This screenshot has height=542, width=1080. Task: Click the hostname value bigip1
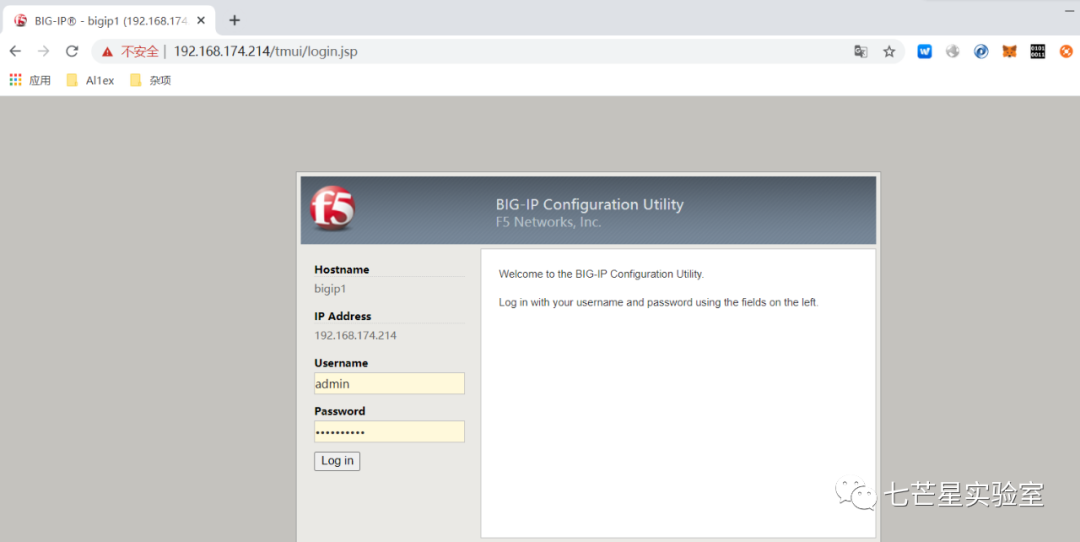coord(330,289)
